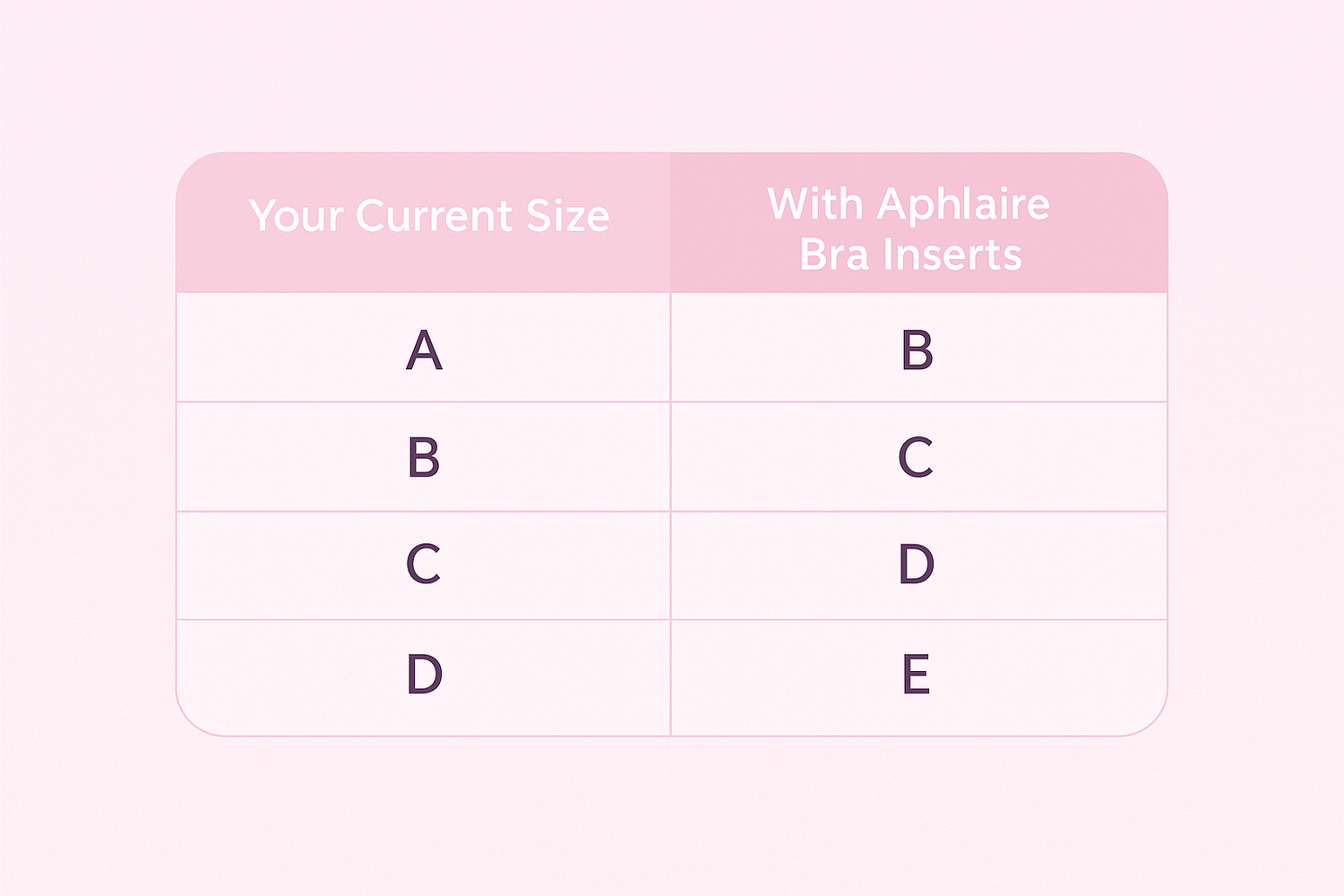Click the words "Bra Inserts" in the header
The width and height of the screenshot is (1344, 896).
(910, 254)
